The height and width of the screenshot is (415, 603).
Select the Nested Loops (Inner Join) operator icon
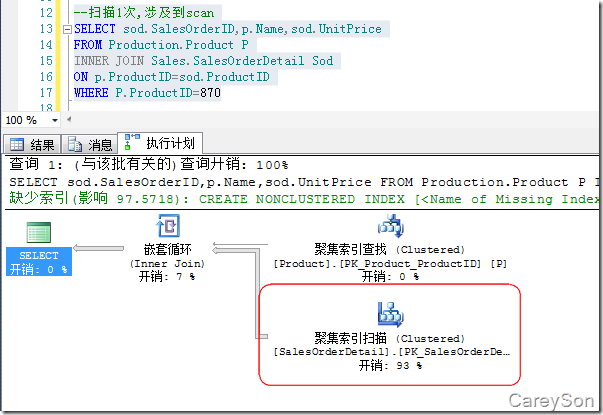point(168,225)
